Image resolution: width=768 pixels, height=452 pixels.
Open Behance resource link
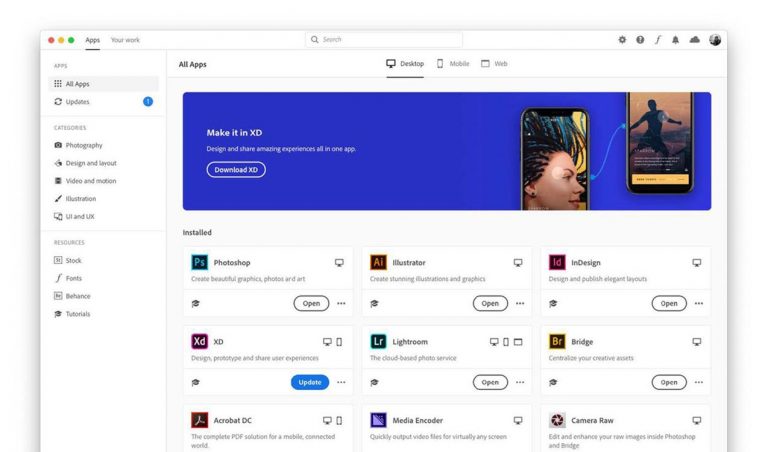72,296
